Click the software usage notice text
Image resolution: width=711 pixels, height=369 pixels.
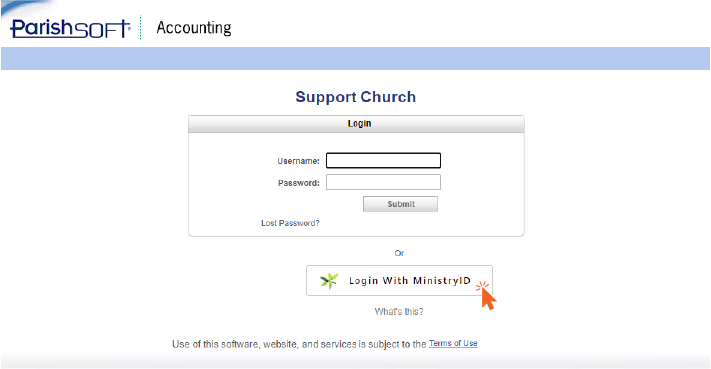299,344
